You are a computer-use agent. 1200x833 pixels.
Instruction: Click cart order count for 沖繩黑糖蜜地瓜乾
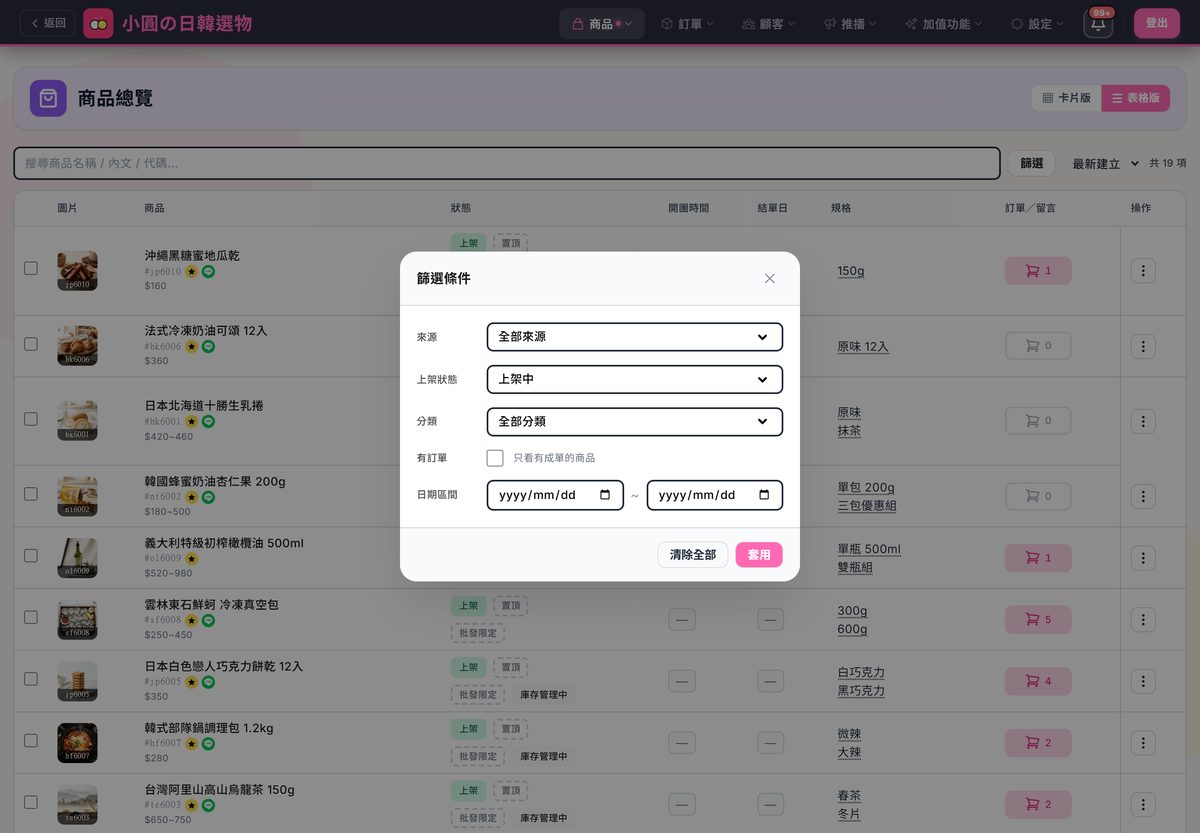(1038, 270)
